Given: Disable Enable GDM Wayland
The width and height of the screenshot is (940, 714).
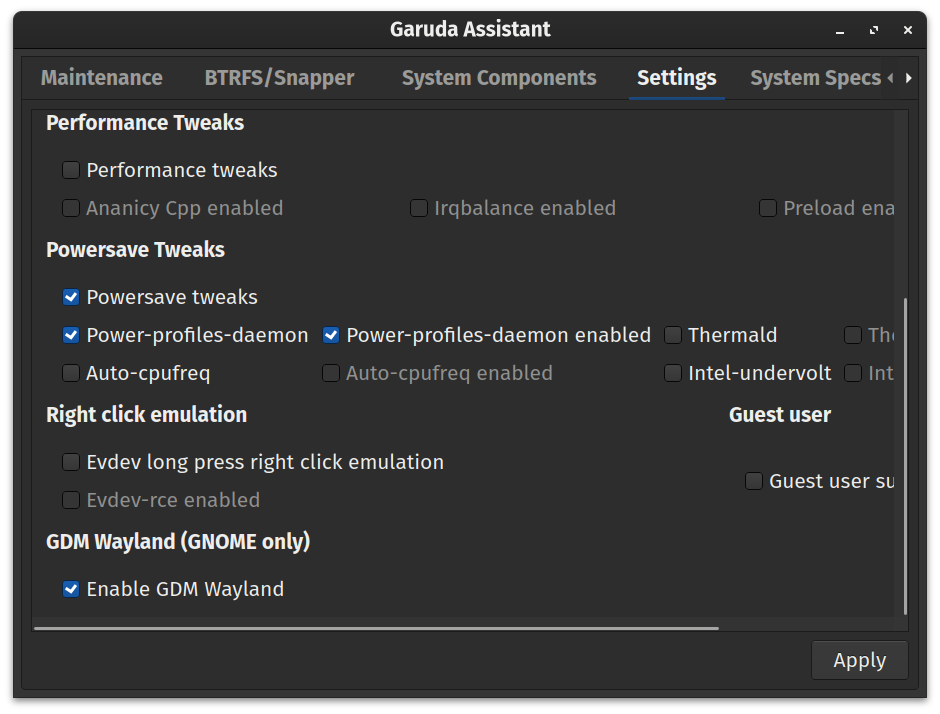Looking at the screenshot, I should [x=71, y=589].
